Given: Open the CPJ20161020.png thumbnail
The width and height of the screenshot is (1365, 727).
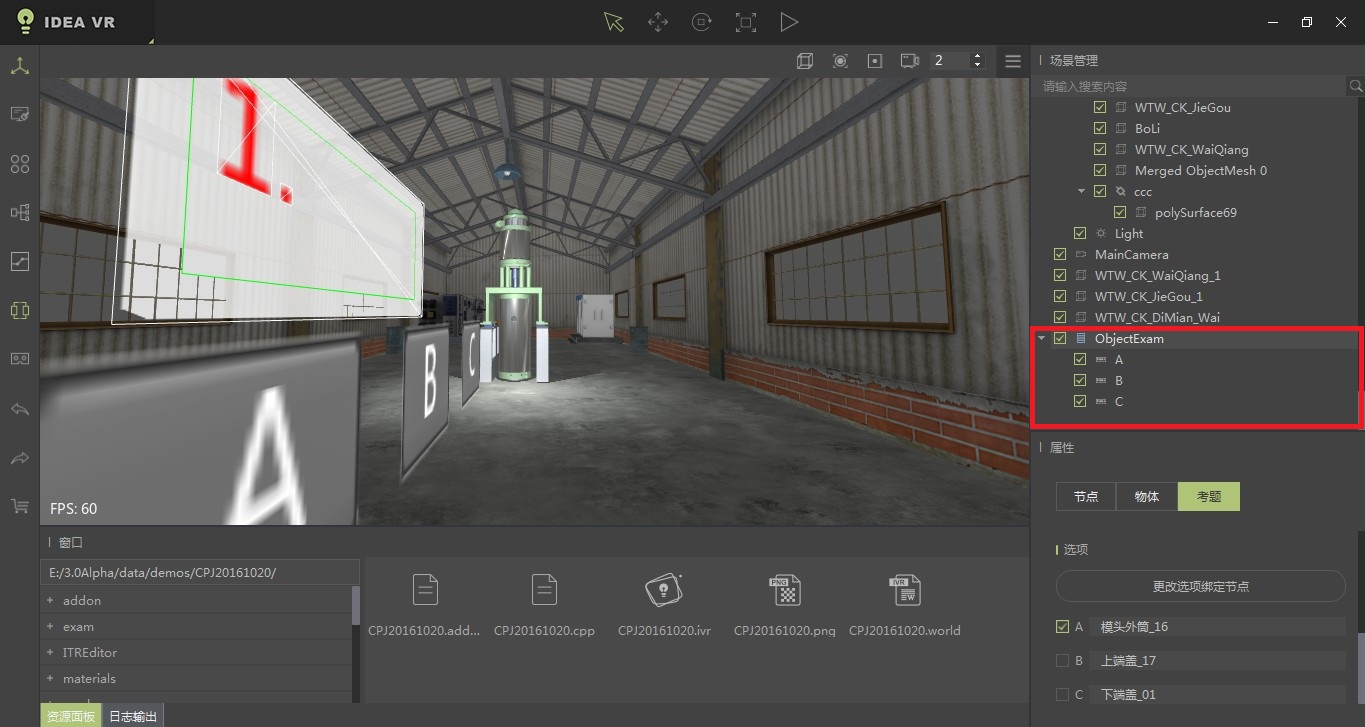Looking at the screenshot, I should (785, 590).
